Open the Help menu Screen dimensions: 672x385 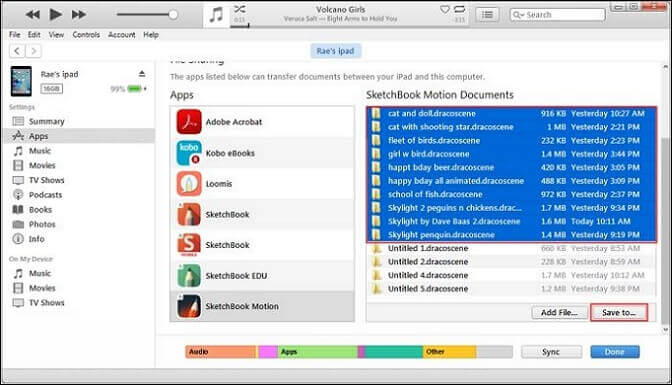click(150, 35)
